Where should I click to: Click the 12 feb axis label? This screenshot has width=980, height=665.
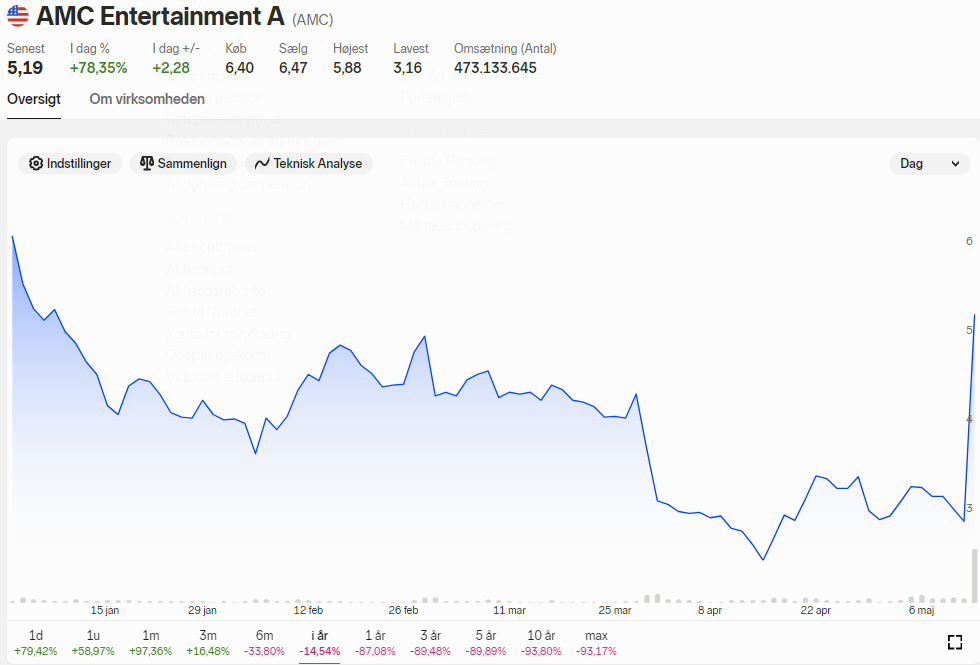pos(308,610)
